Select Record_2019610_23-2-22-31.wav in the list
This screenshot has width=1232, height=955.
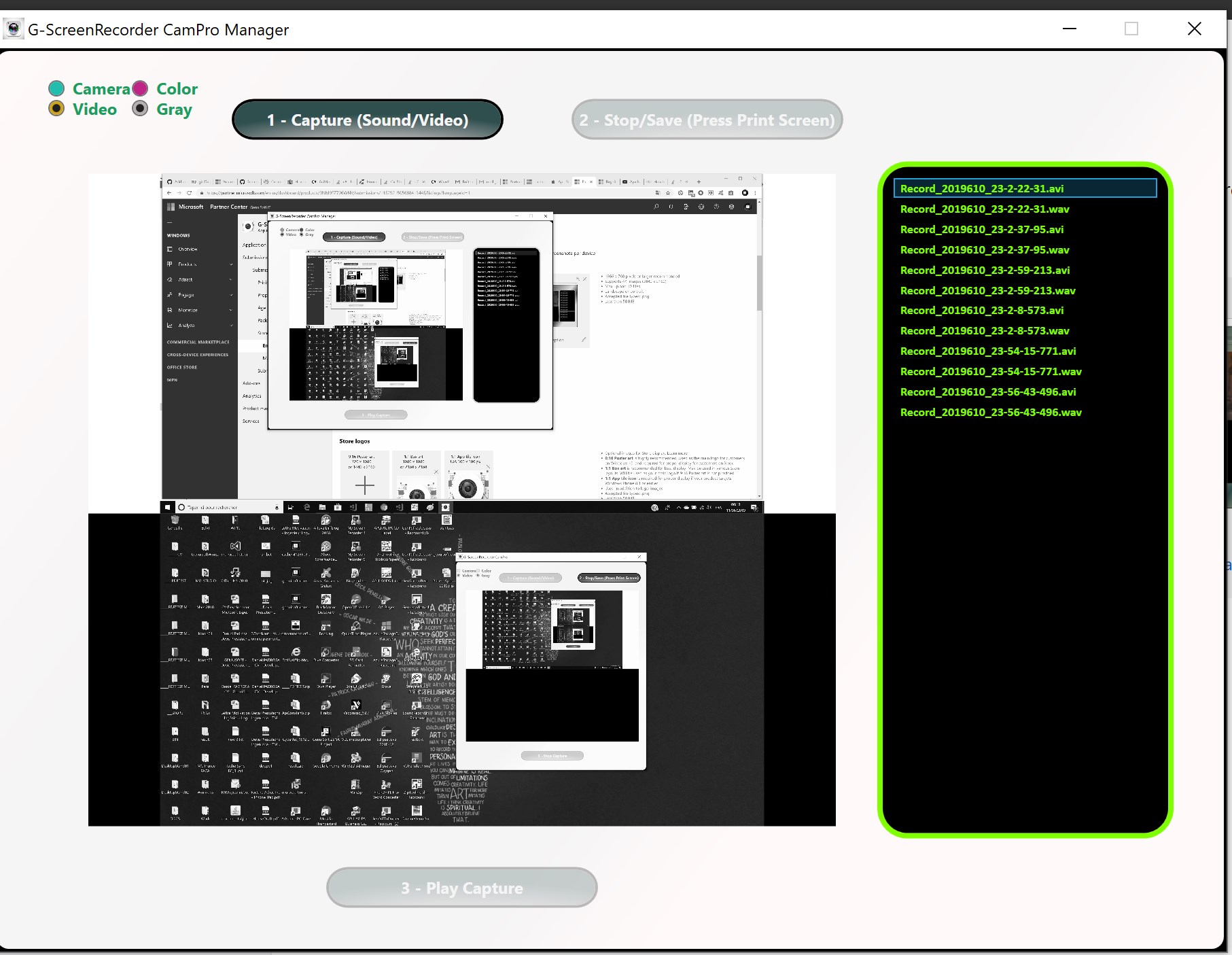[x=984, y=209]
